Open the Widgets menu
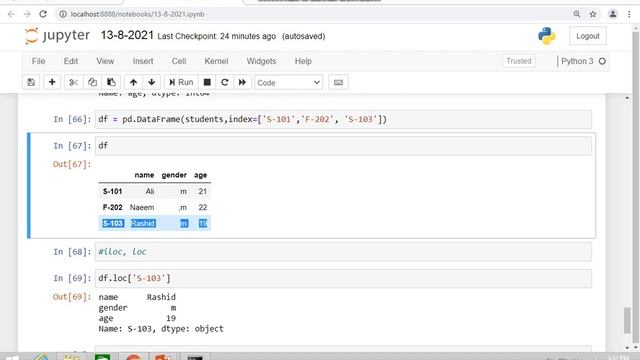 click(x=261, y=61)
